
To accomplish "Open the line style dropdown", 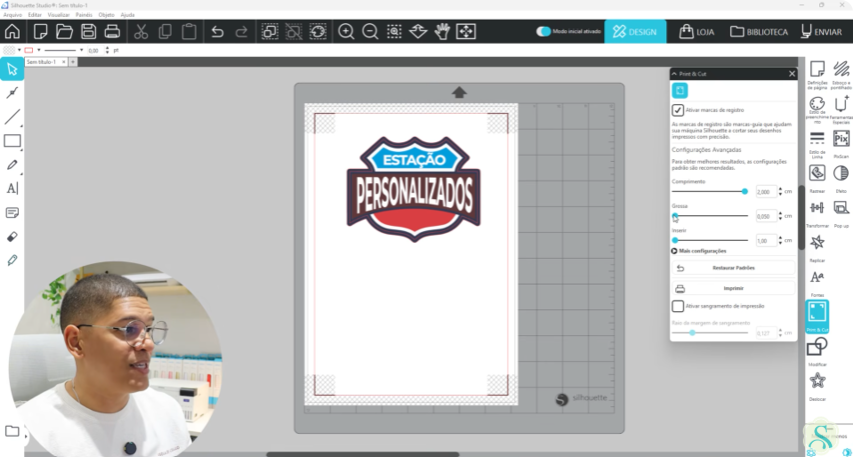I will pyautogui.click(x=82, y=50).
